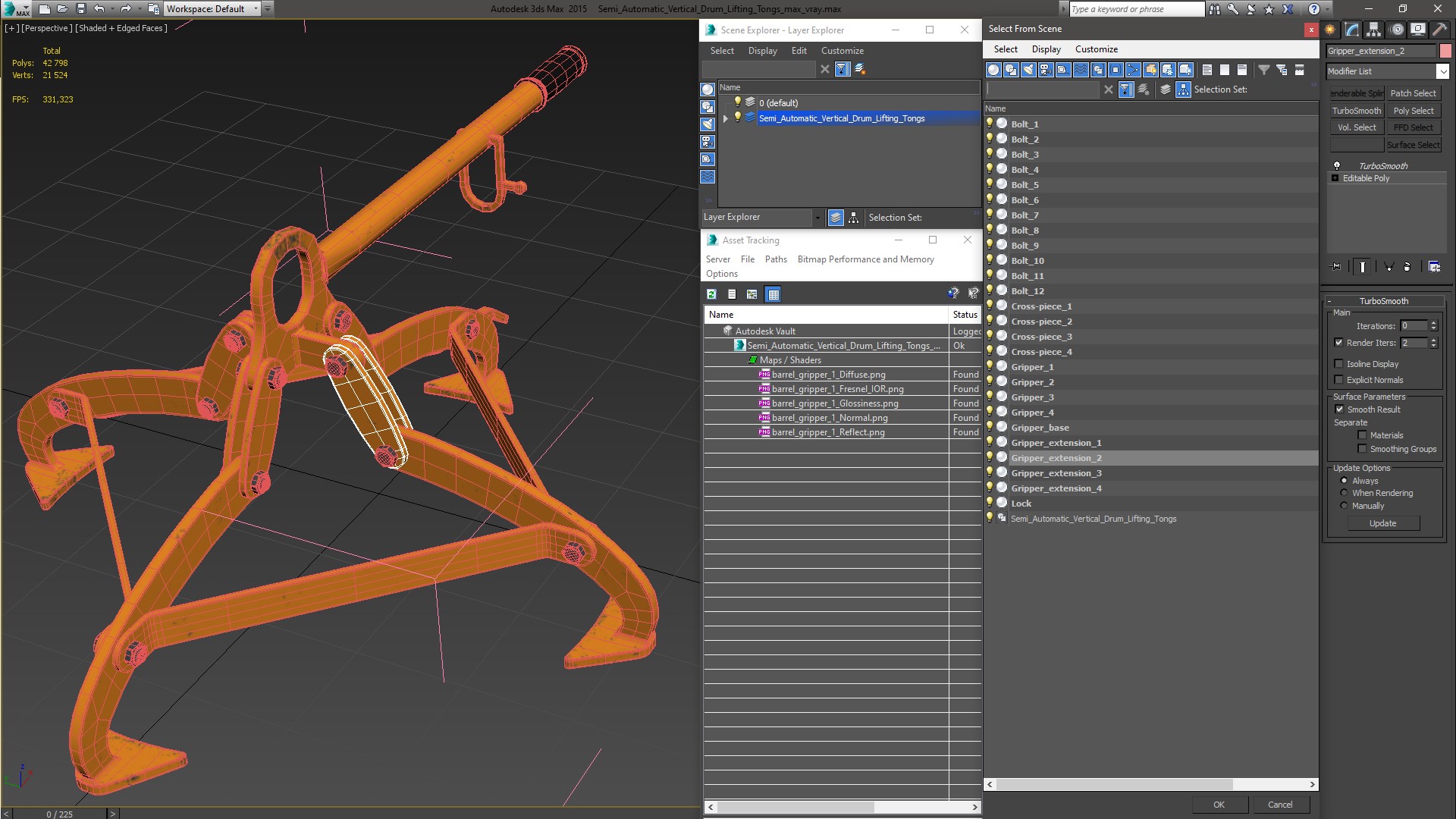Toggle Pin Stack icon below modifier stack

[1336, 267]
